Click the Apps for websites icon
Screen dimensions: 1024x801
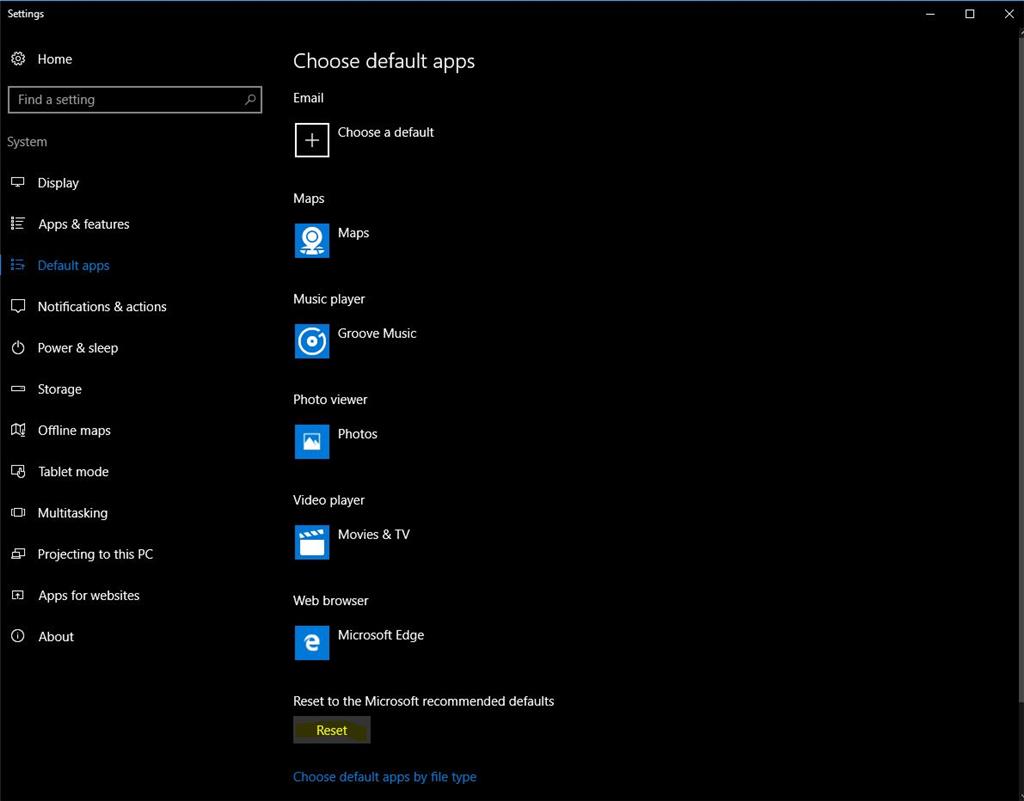[x=18, y=595]
